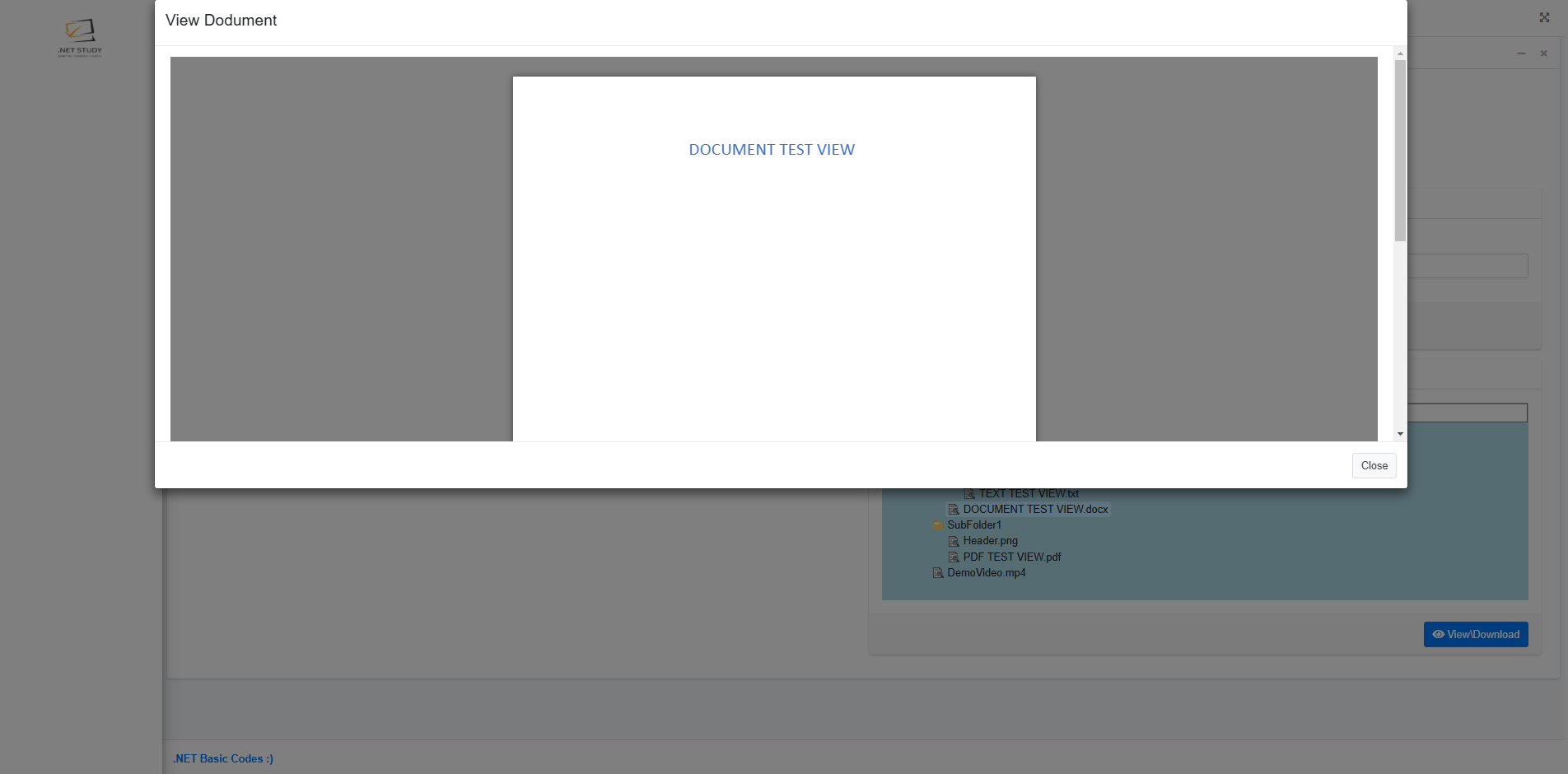1568x774 pixels.
Task: Click the vertical scrollbar thumb in viewer
Action: (x=1400, y=150)
